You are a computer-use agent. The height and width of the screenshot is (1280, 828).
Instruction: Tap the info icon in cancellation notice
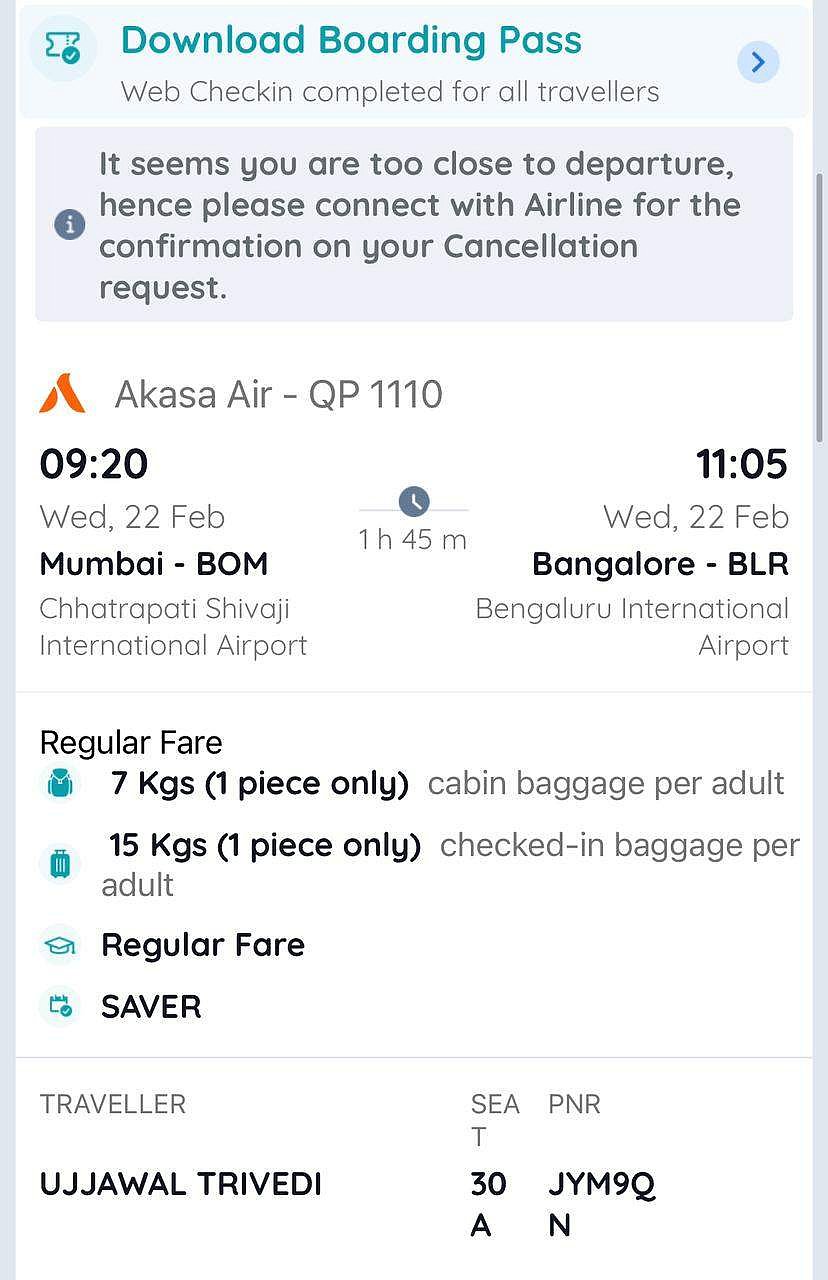(x=69, y=225)
